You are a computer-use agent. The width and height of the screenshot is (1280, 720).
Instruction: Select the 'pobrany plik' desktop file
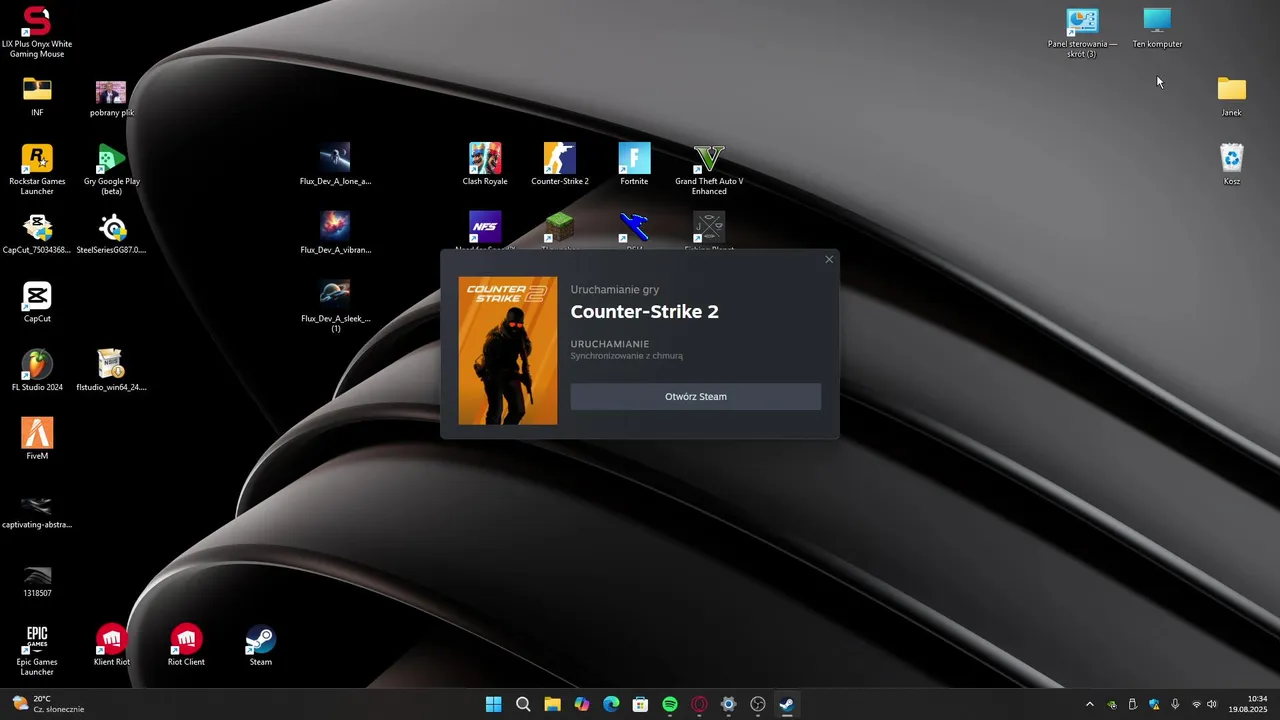point(111,96)
